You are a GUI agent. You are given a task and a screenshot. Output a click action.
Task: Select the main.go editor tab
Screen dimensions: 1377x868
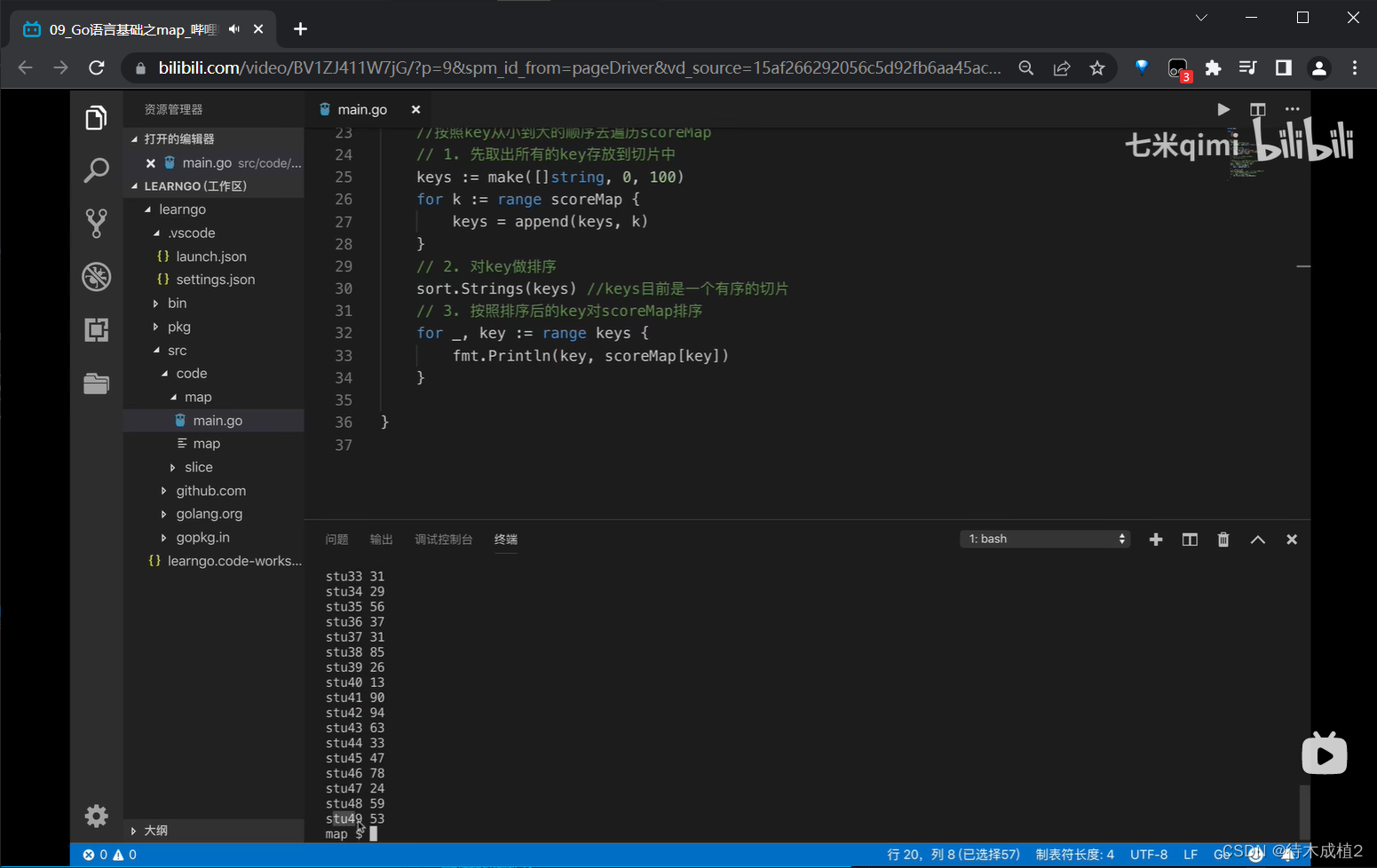[368, 109]
